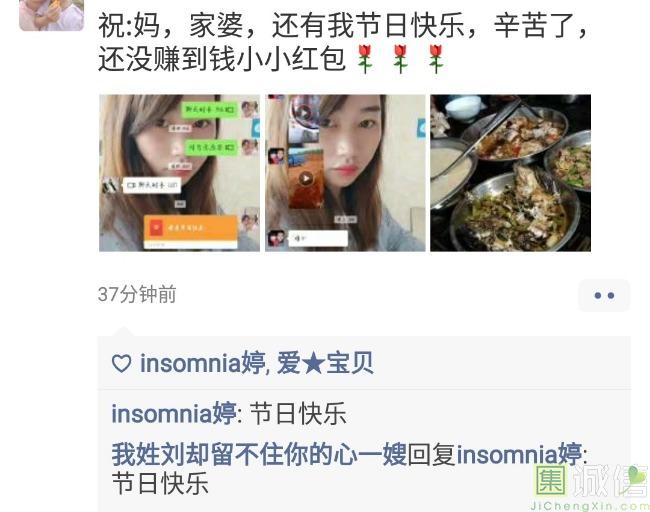
Task: View the selfie photo with video play buttons
Action: (345, 173)
